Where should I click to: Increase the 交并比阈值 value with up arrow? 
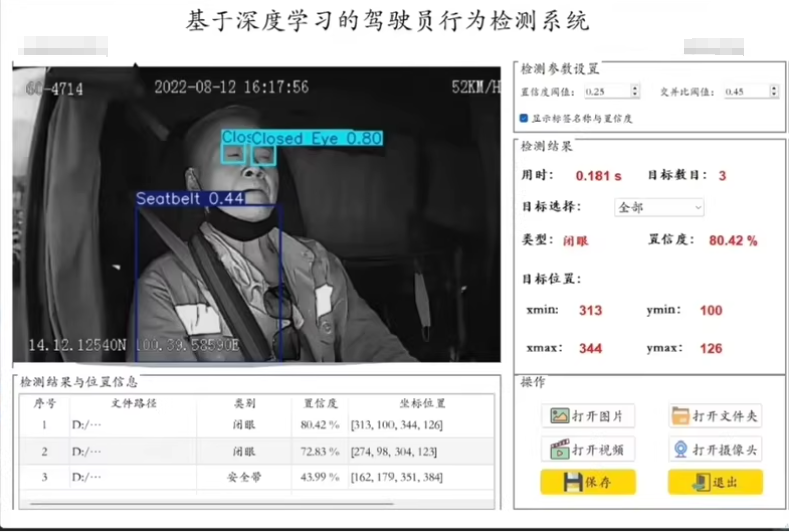click(x=774, y=88)
